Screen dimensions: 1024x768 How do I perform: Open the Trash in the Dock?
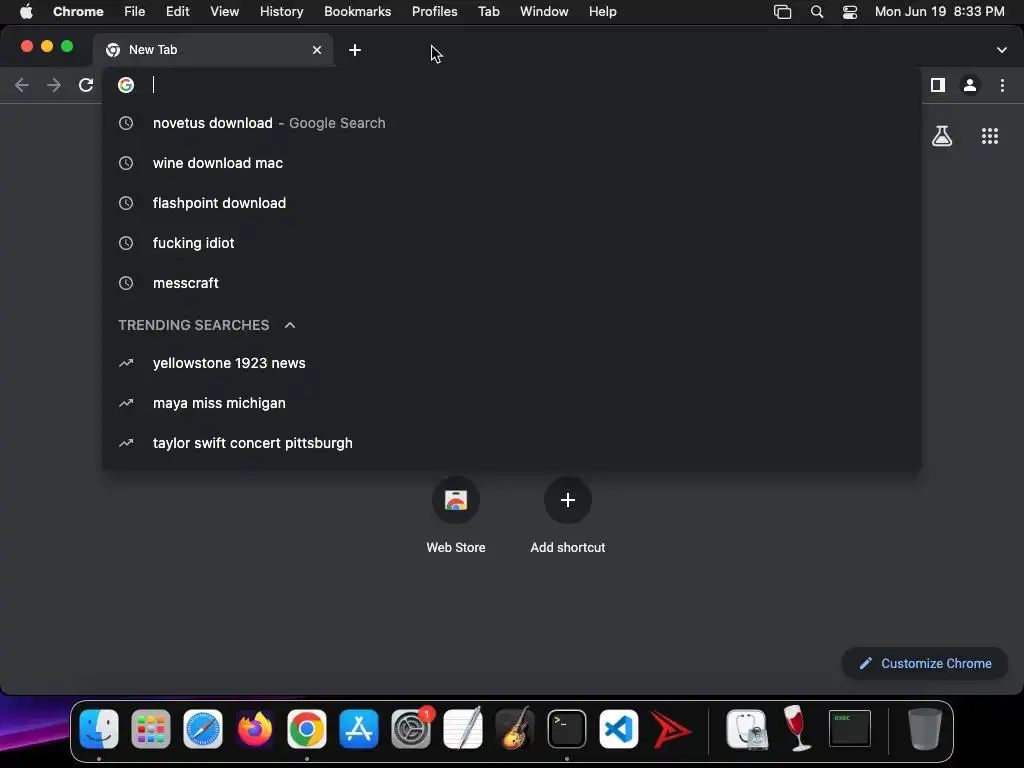tap(925, 729)
